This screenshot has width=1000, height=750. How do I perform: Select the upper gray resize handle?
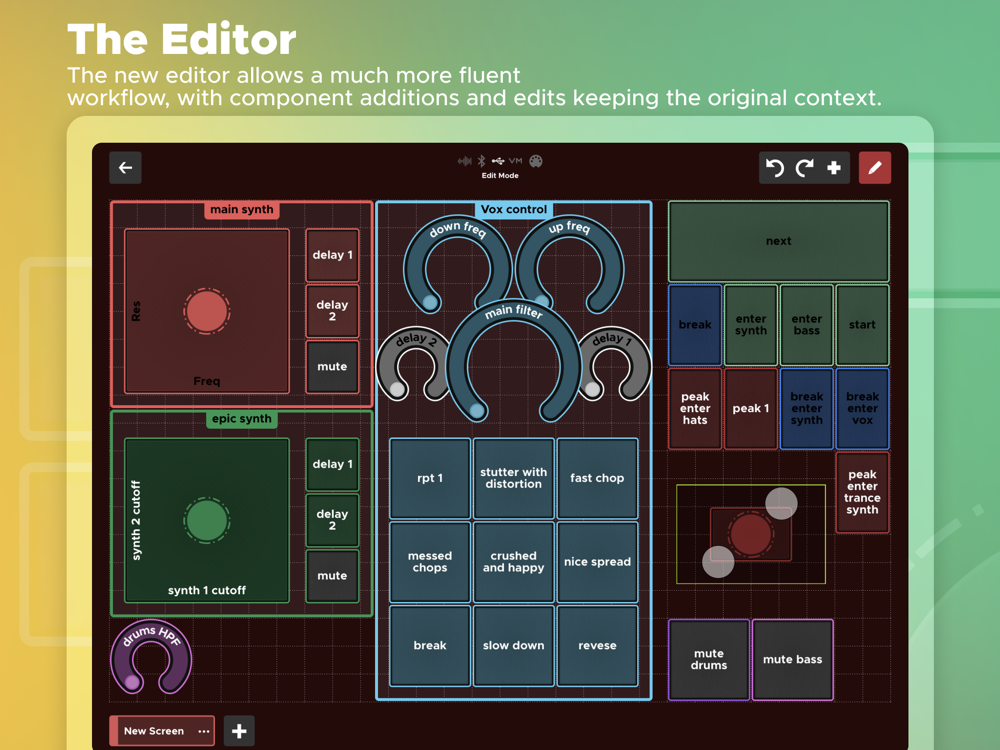point(781,504)
